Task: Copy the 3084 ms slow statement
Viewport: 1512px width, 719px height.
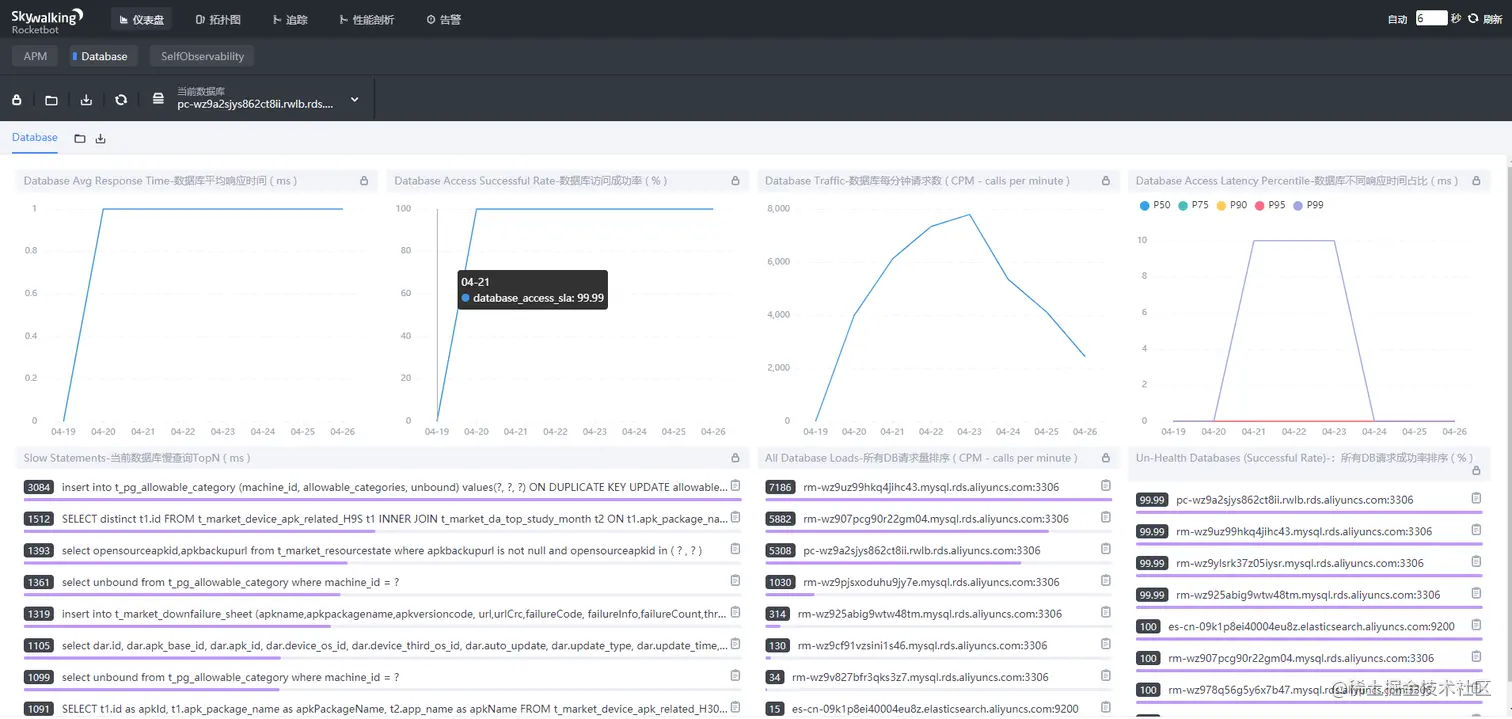Action: (x=735, y=485)
